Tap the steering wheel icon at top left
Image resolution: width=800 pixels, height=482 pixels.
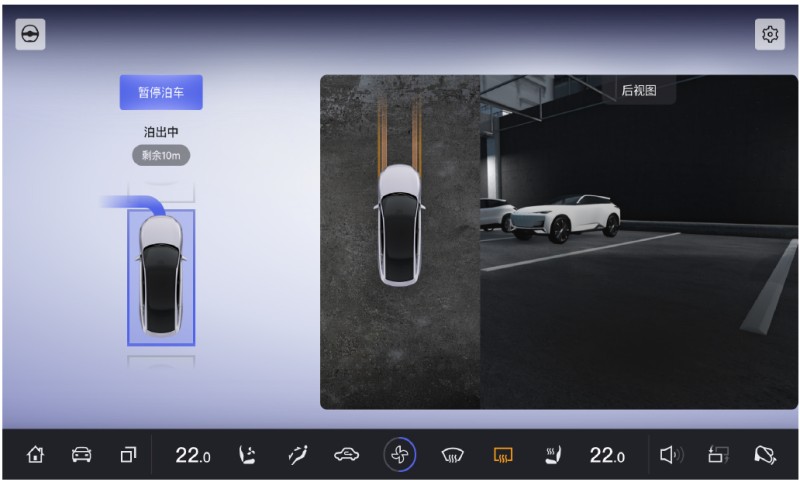tap(30, 34)
